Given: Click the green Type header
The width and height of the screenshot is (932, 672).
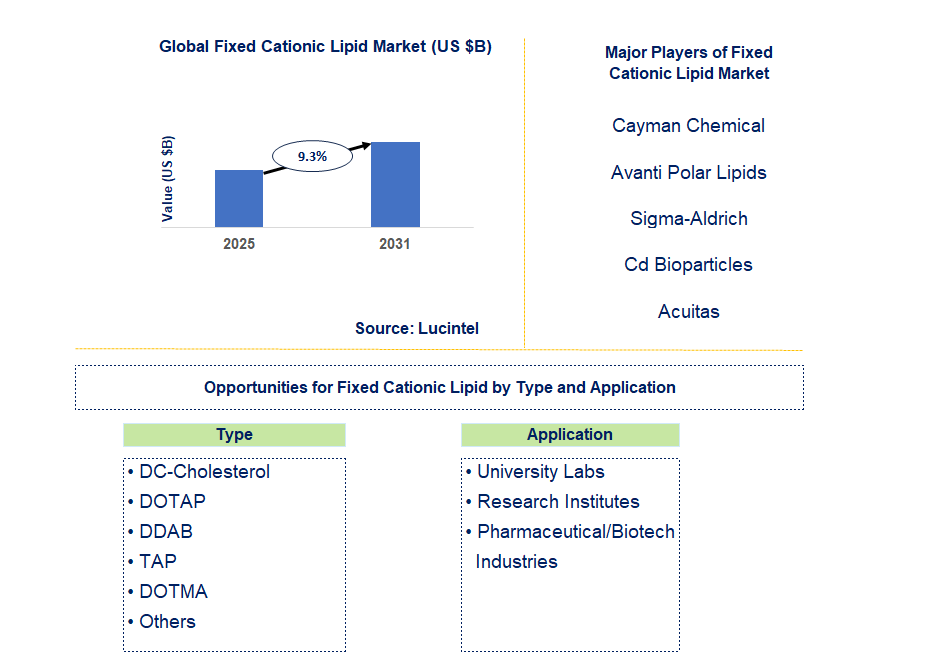Looking at the screenshot, I should point(234,435).
